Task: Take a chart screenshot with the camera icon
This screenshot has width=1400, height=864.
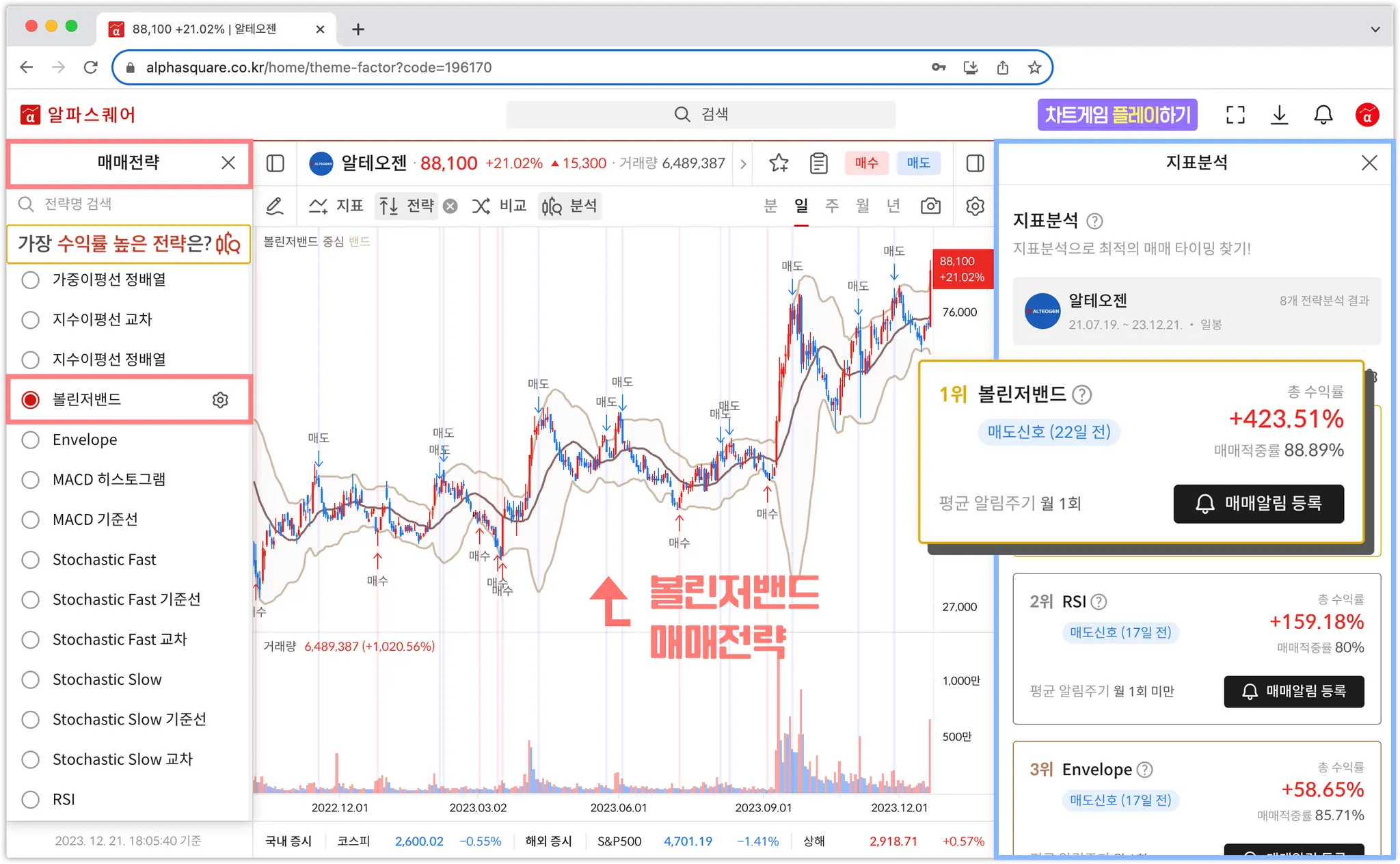Action: tap(930, 206)
